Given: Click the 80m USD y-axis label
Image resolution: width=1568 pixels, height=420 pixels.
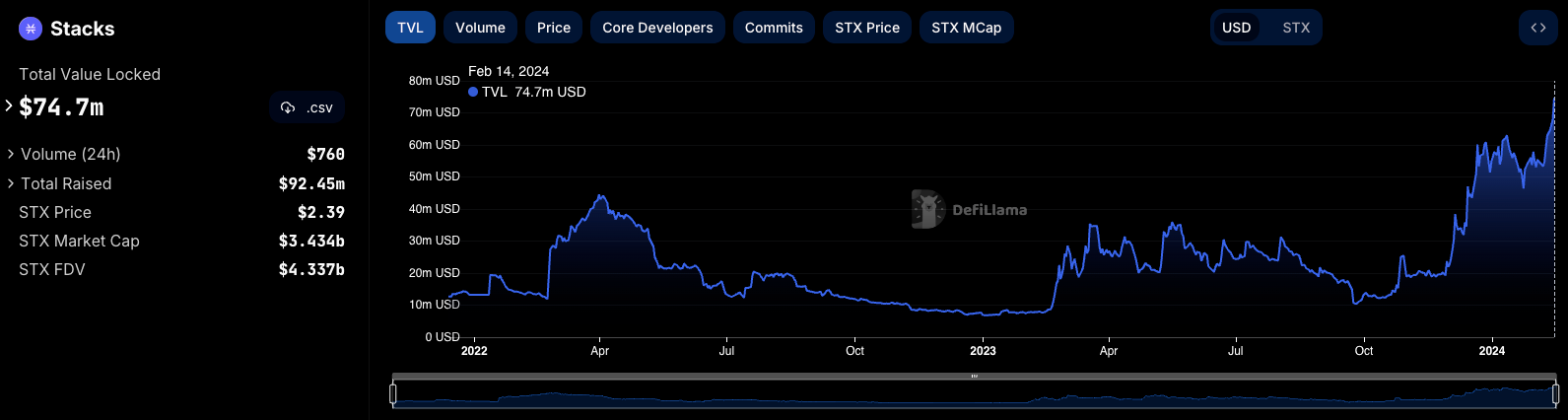Looking at the screenshot, I should (435, 81).
